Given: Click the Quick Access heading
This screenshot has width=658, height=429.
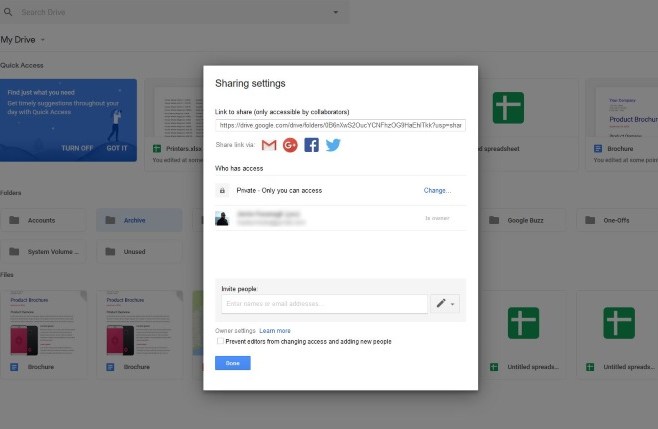Looking at the screenshot, I should (22, 65).
